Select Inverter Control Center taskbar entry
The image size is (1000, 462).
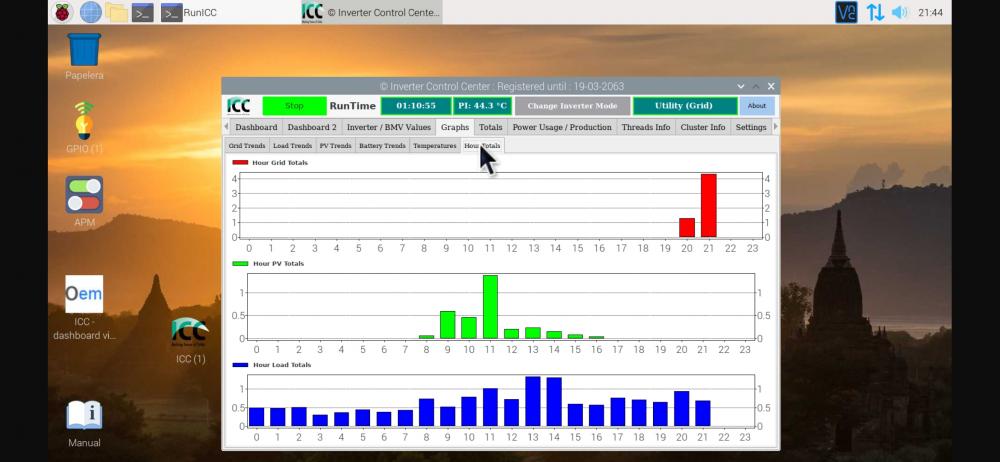371,12
